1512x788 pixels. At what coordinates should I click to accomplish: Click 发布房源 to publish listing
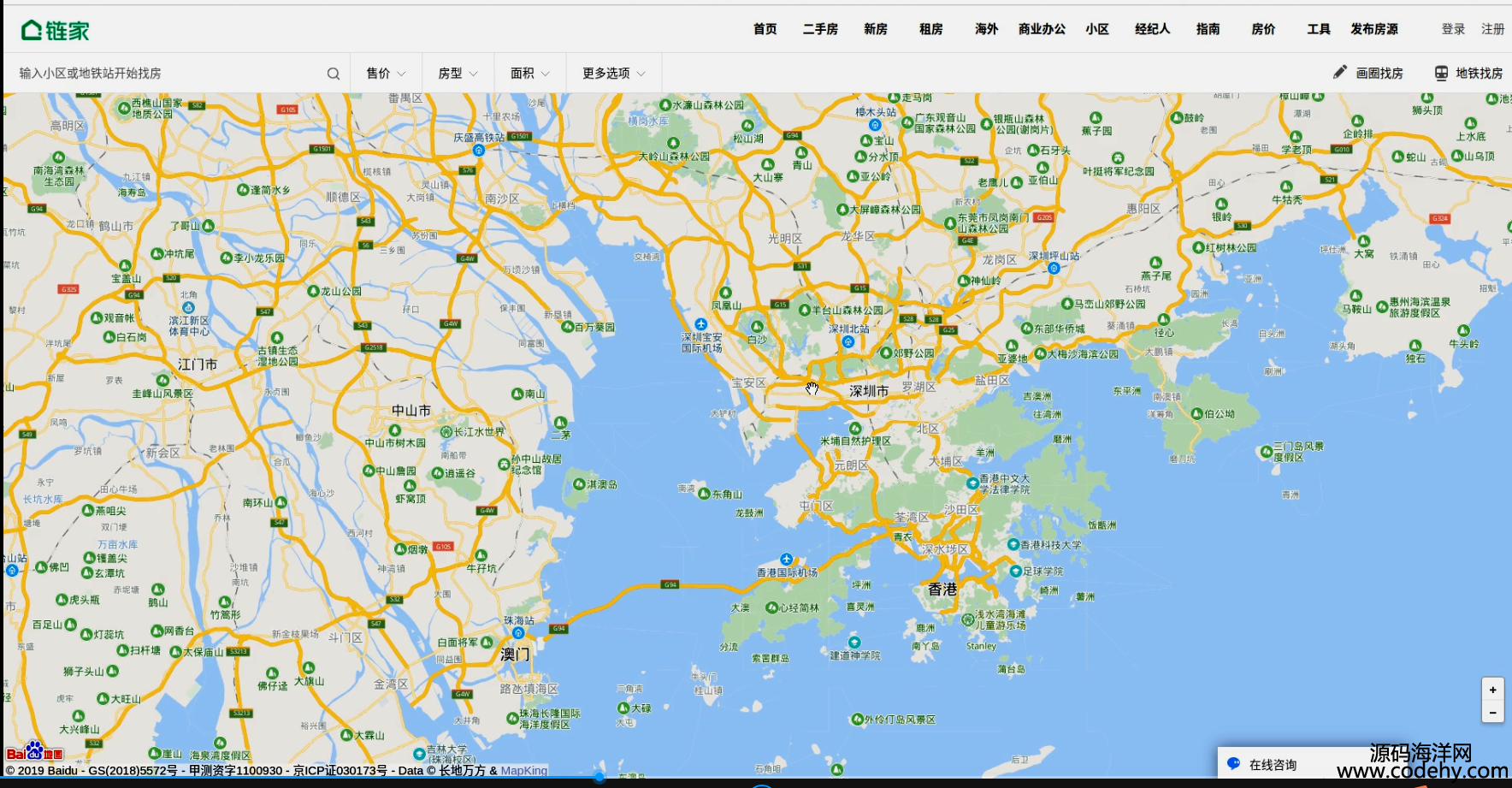pyautogui.click(x=1374, y=29)
